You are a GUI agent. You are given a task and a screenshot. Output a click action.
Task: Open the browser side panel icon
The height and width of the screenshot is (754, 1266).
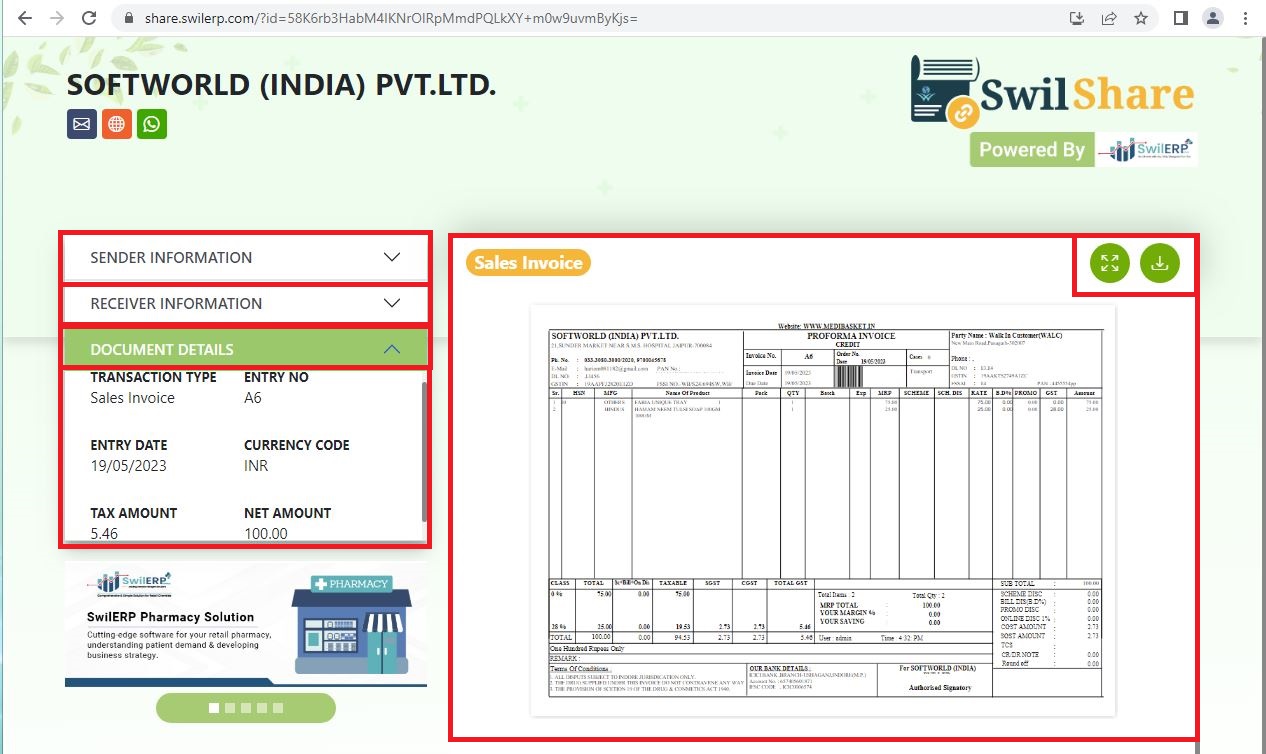tap(1181, 18)
